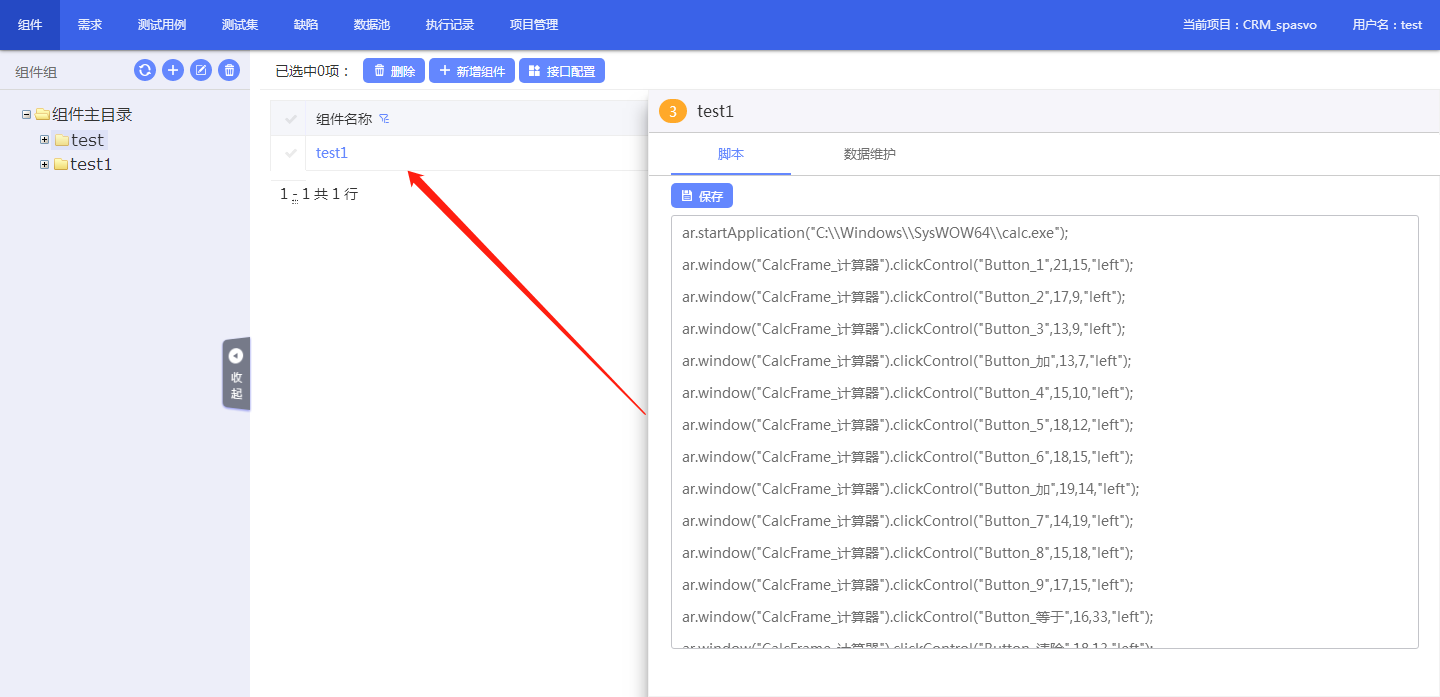Click the orange number 3 badge
Viewport: 1440px width, 697px height.
673,111
